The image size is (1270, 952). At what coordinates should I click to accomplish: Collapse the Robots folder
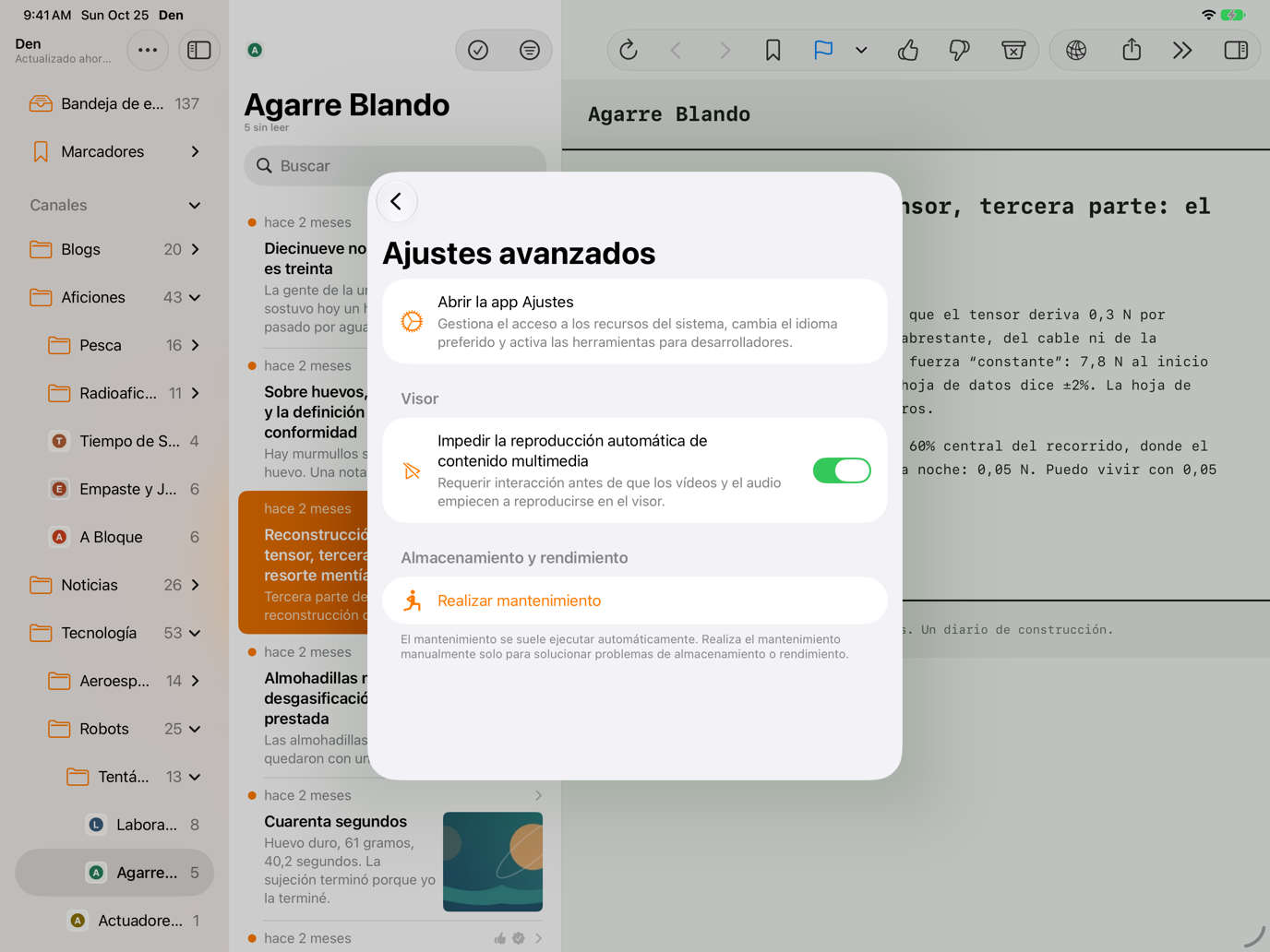coord(195,730)
